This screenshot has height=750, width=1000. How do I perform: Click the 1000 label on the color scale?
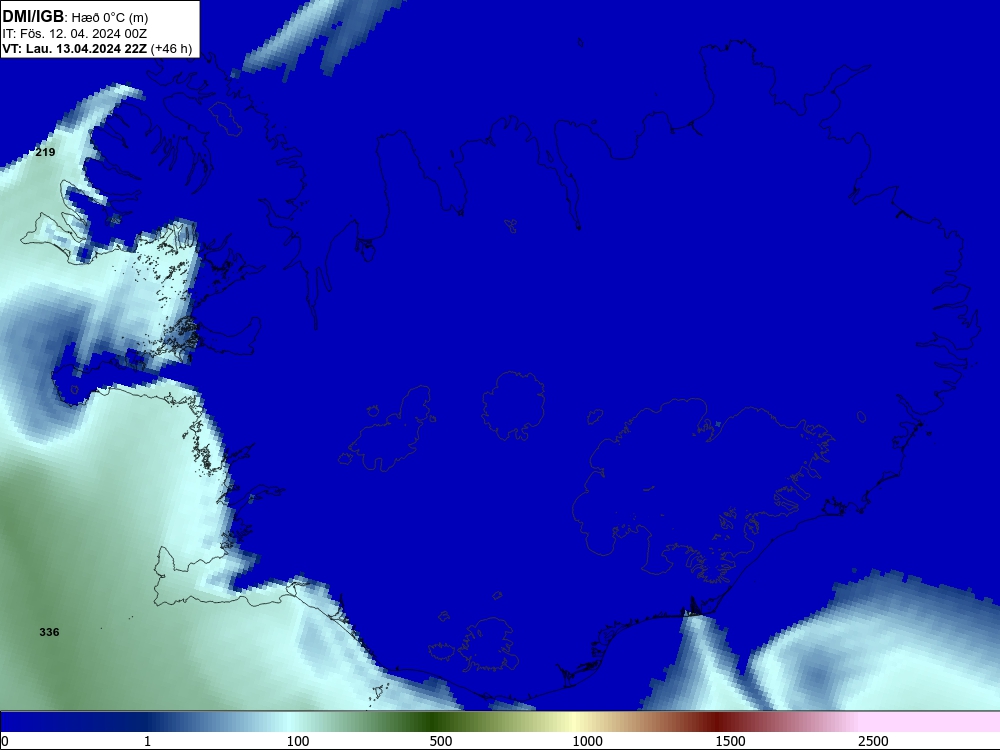587,741
